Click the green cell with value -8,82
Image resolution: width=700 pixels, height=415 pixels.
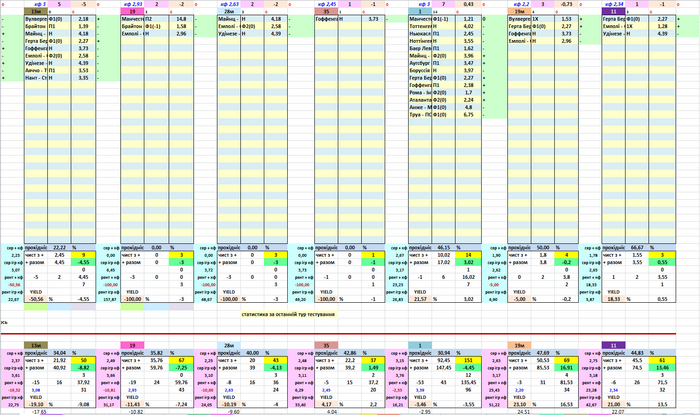(x=83, y=368)
